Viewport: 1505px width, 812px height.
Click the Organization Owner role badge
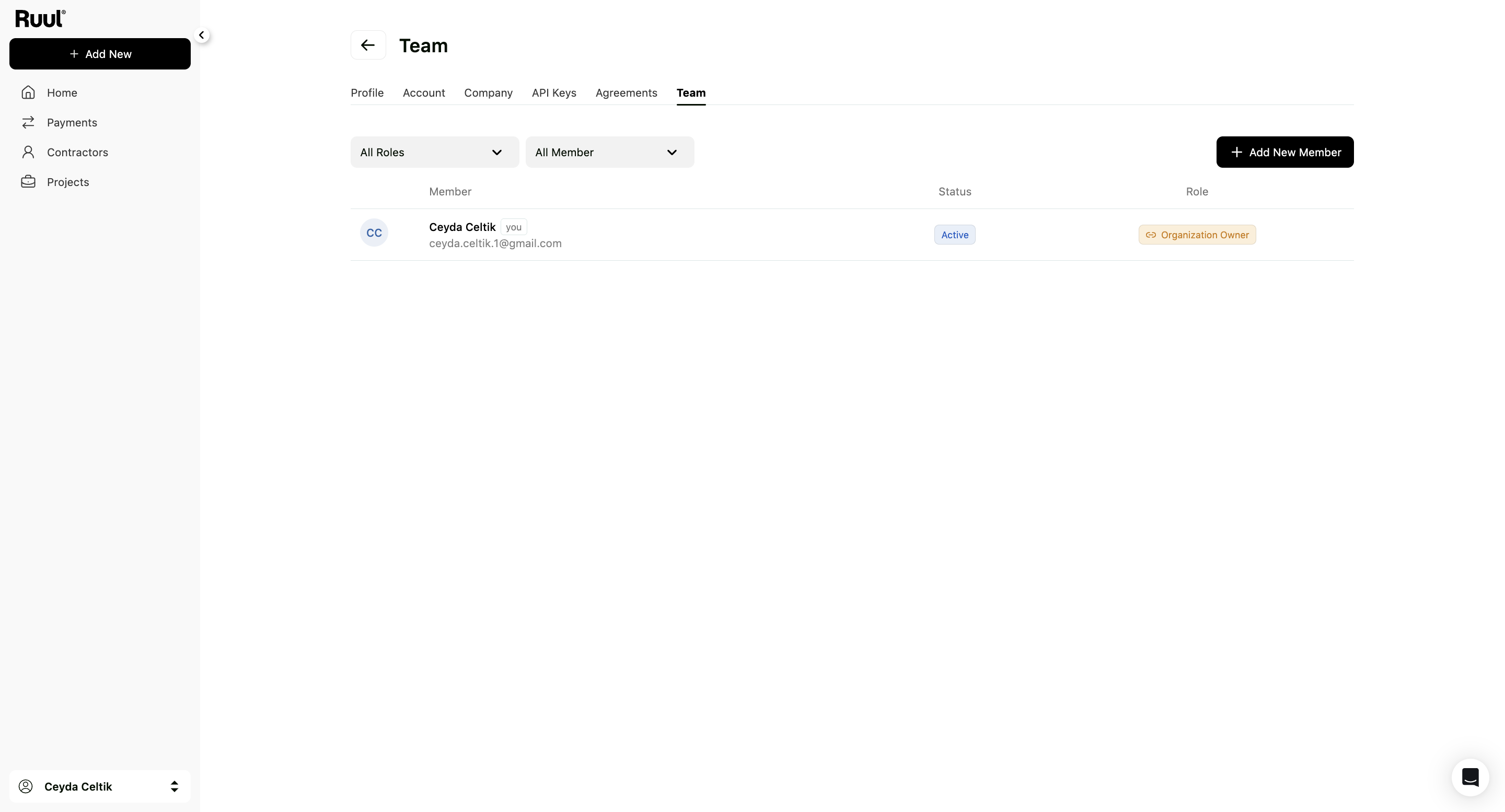(x=1197, y=235)
